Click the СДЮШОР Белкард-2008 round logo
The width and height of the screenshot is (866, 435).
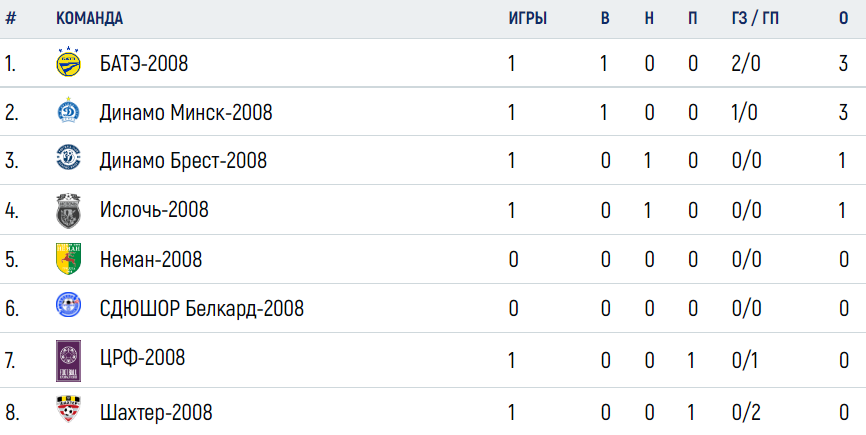click(68, 305)
